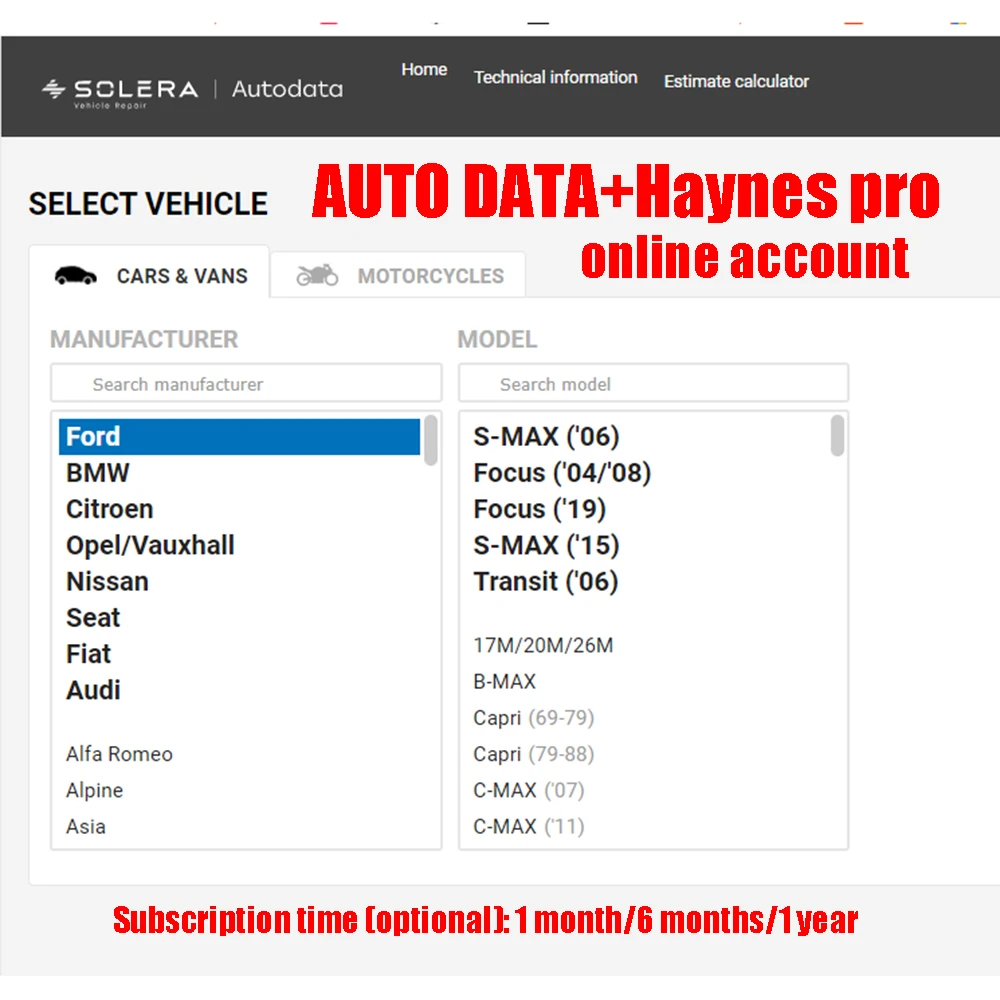The width and height of the screenshot is (1000, 1000).
Task: Go to Technical information
Action: click(x=555, y=77)
